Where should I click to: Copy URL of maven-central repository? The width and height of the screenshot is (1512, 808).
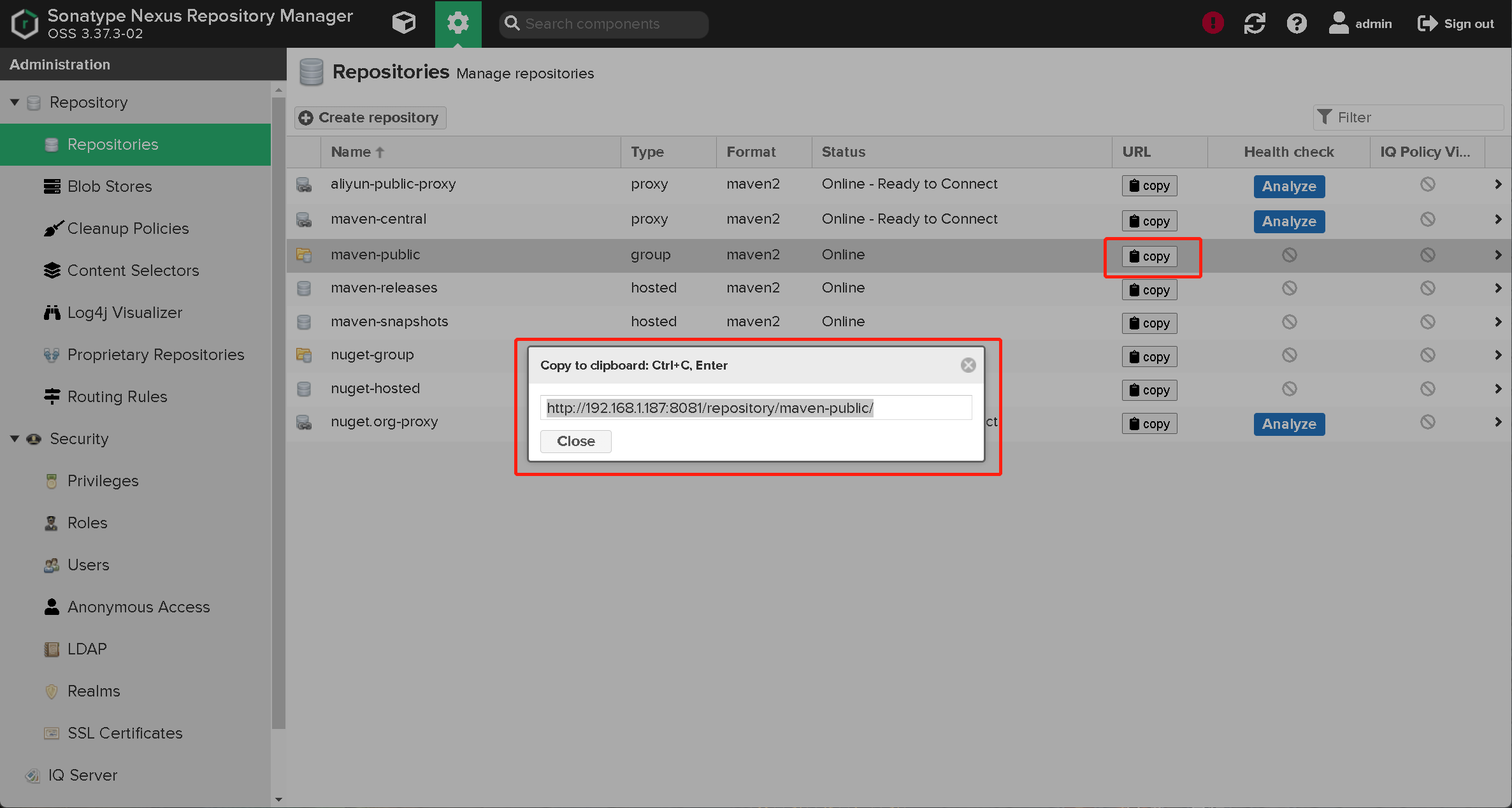(x=1149, y=221)
